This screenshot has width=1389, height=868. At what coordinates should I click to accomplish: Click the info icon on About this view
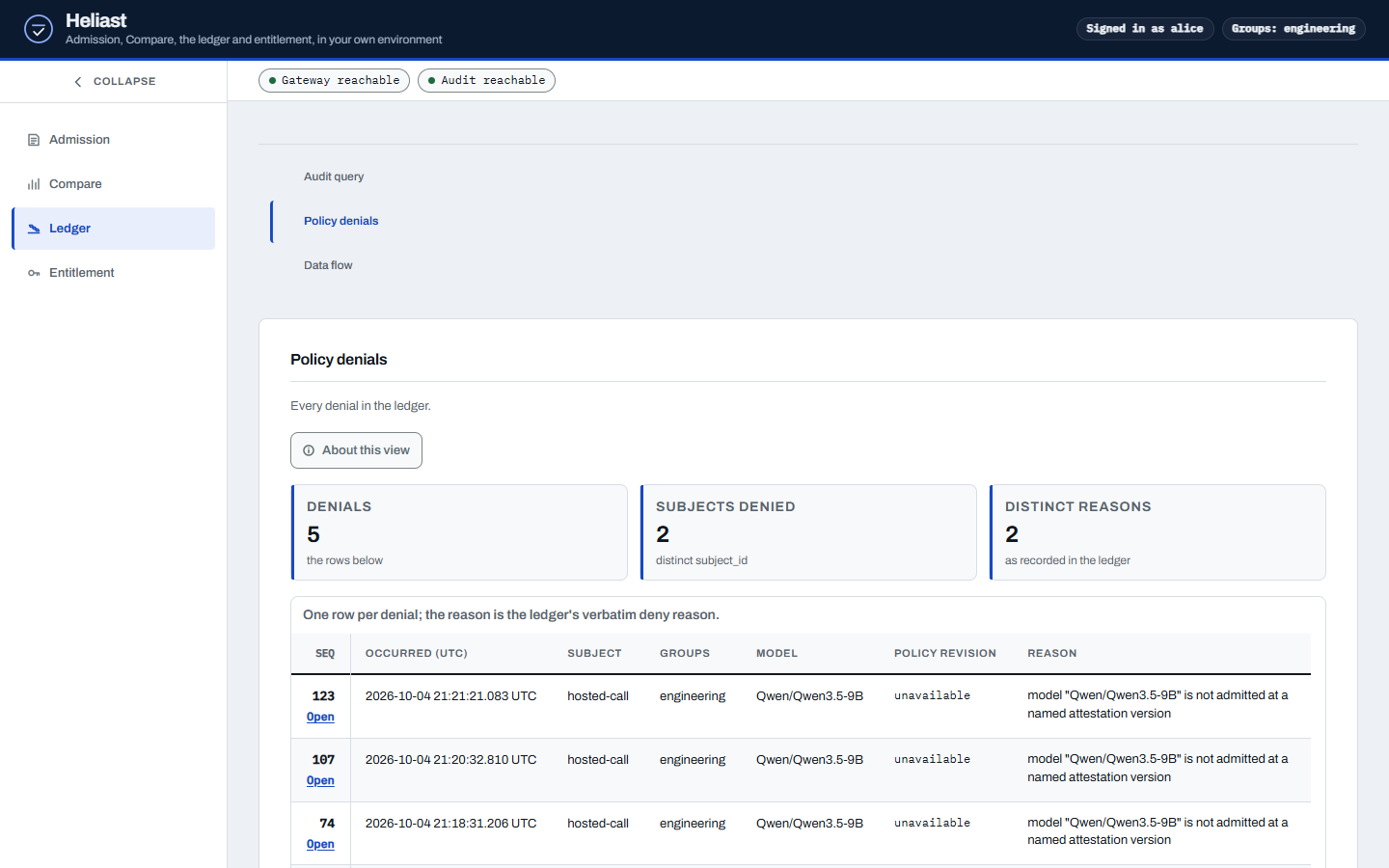(x=309, y=450)
